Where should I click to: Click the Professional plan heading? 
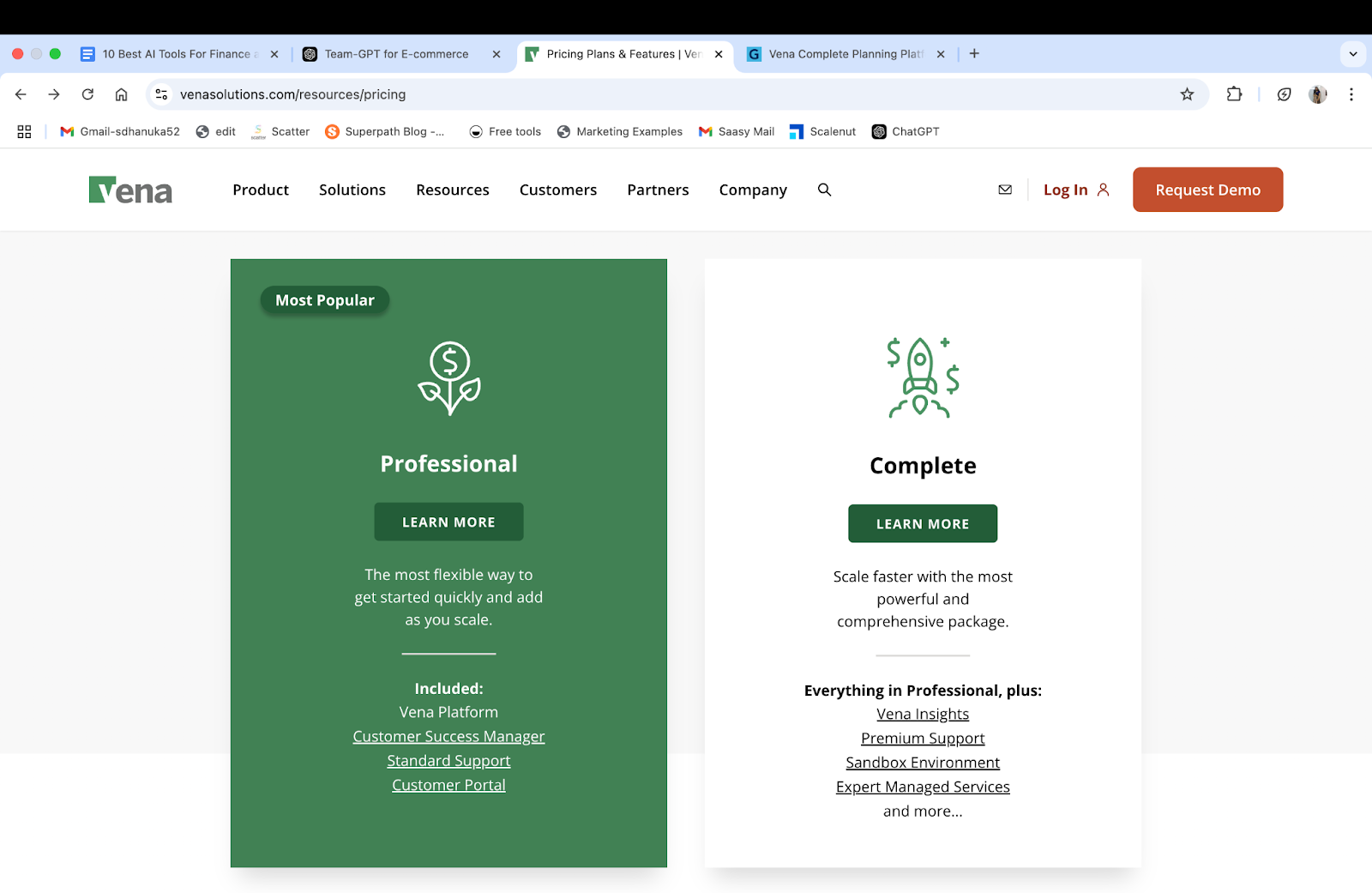[x=448, y=464]
